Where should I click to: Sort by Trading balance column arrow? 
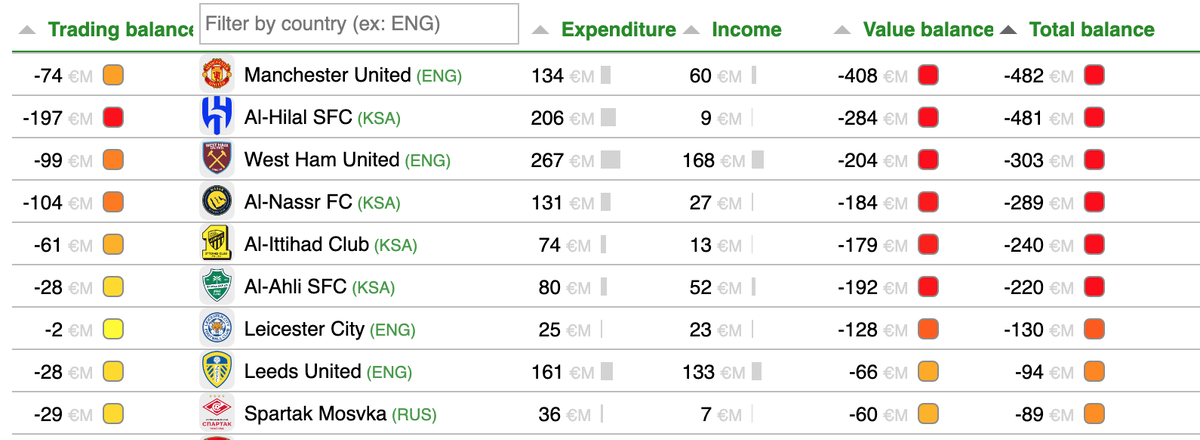click(28, 31)
